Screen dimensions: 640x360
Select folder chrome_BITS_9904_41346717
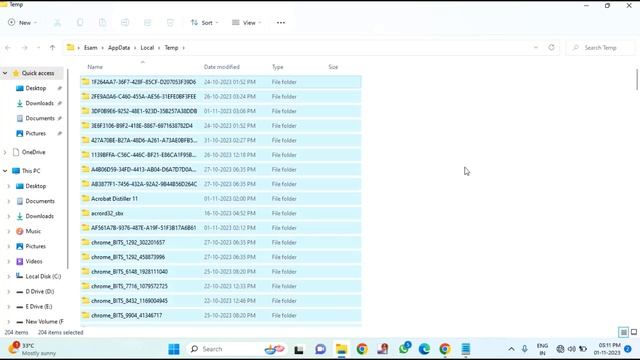click(x=220, y=316)
